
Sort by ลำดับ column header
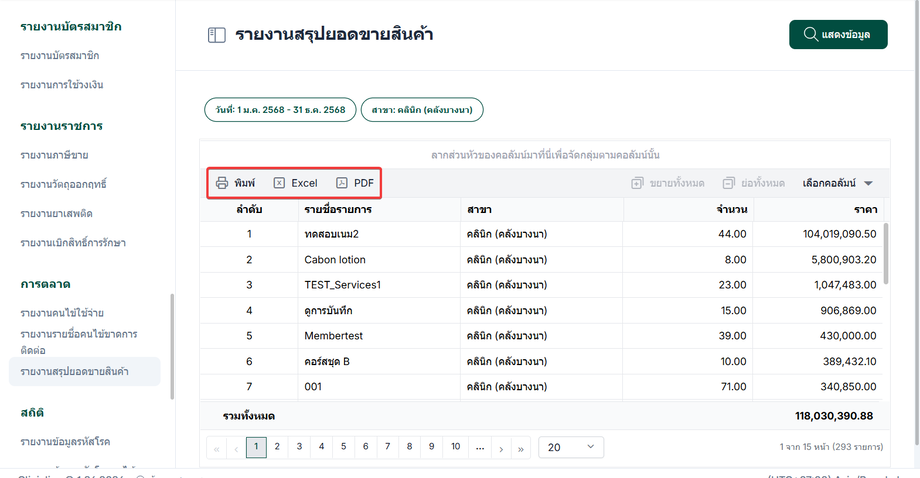(249, 209)
